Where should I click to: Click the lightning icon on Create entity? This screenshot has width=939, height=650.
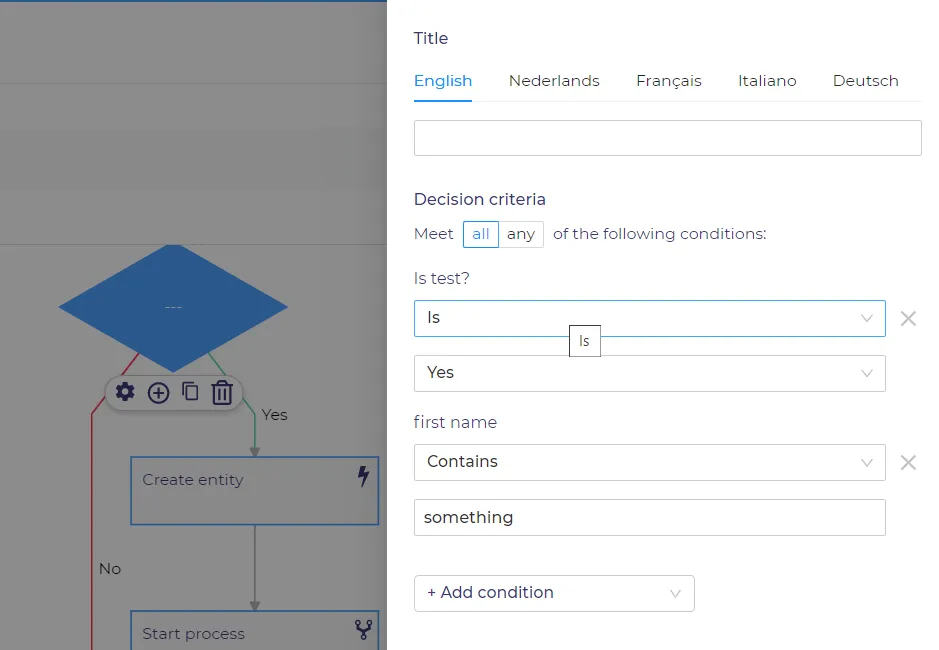click(x=363, y=476)
